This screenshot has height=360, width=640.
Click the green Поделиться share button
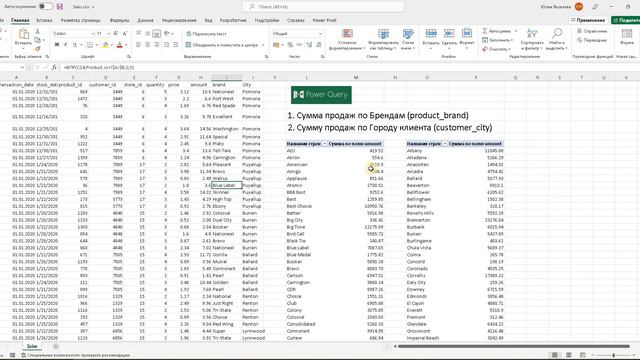coord(626,20)
